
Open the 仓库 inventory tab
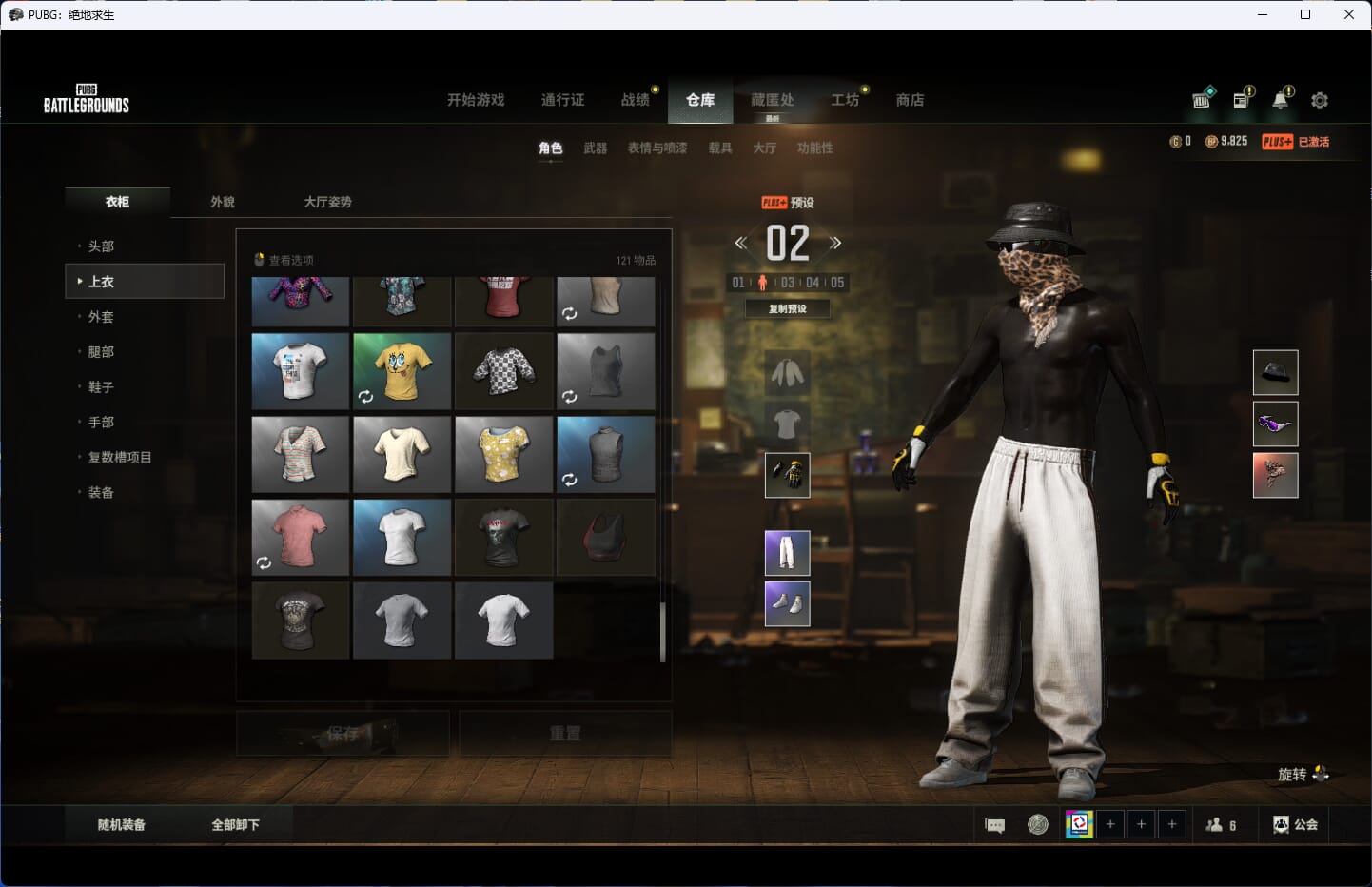pyautogui.click(x=700, y=100)
